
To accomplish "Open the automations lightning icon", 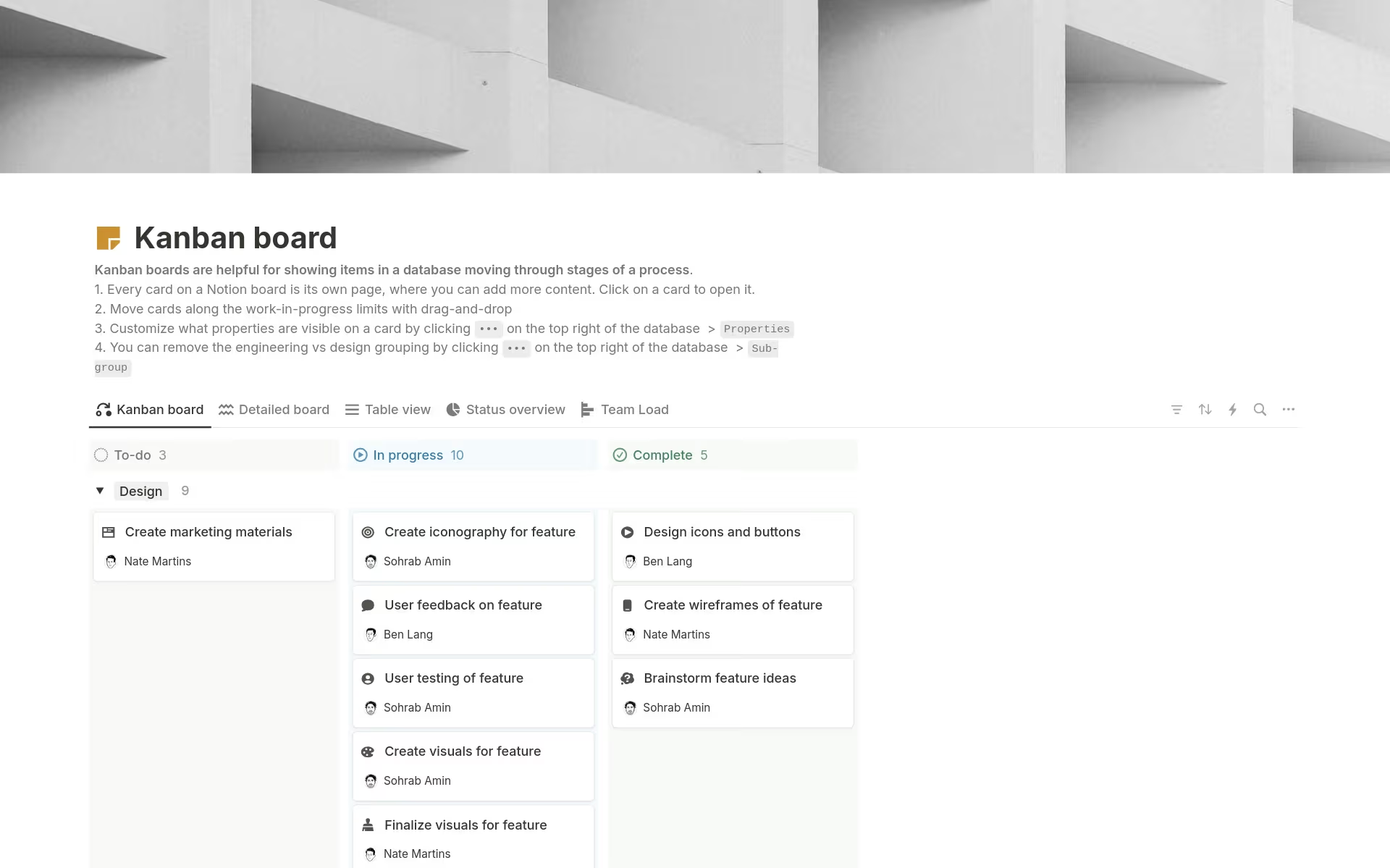I will coord(1233,409).
